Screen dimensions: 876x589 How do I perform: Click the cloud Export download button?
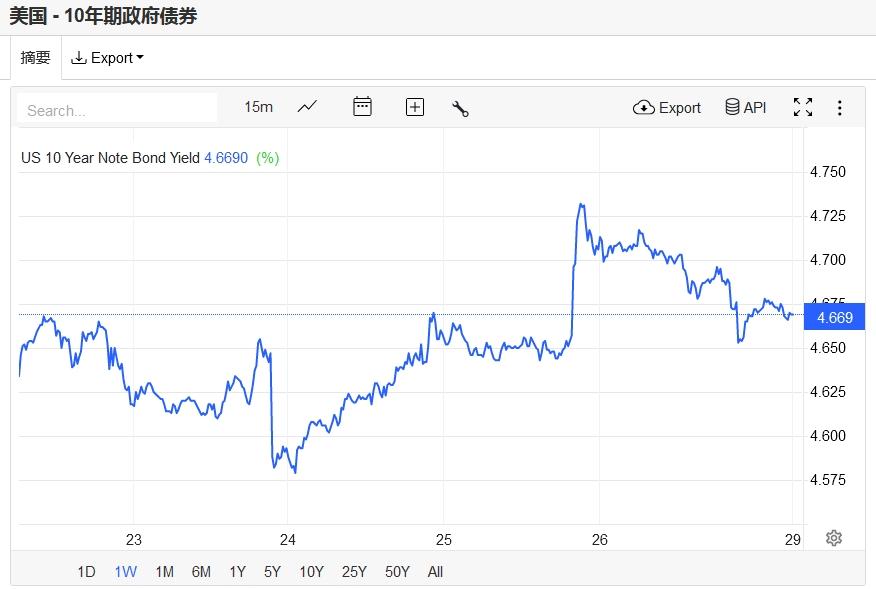point(667,107)
